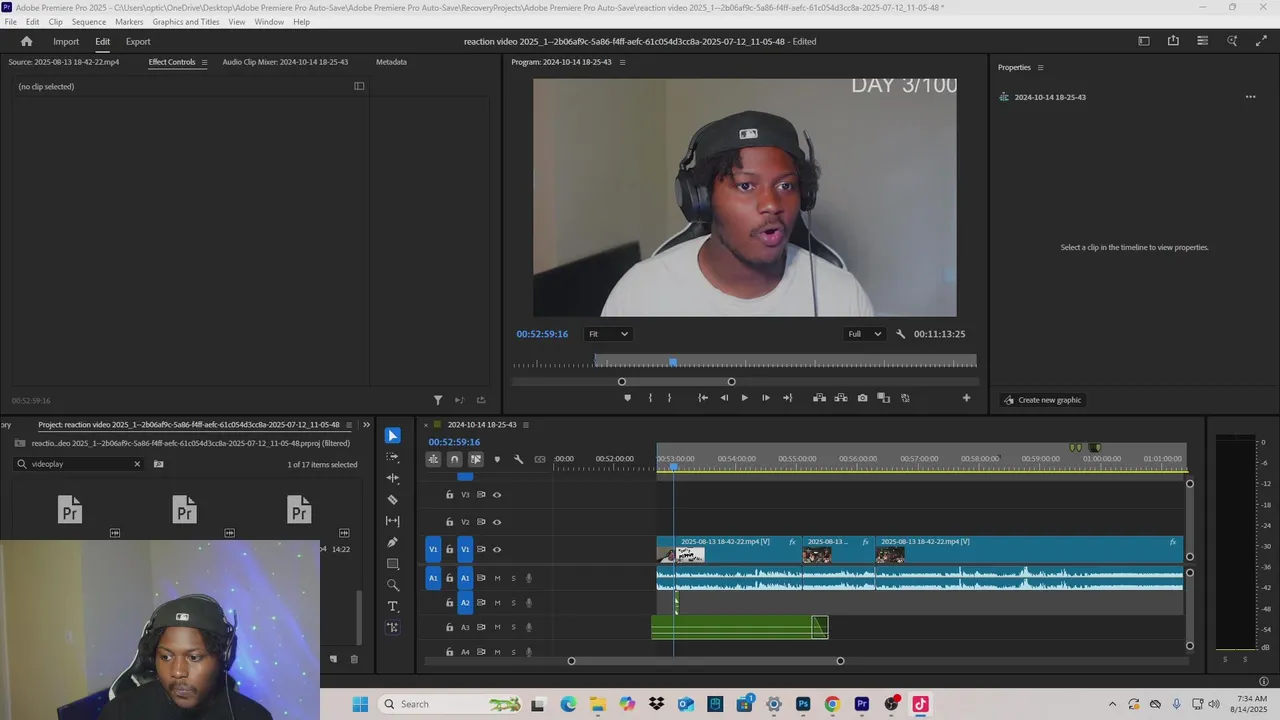
Task: Click Lift button in Program monitor
Action: pyautogui.click(x=819, y=398)
